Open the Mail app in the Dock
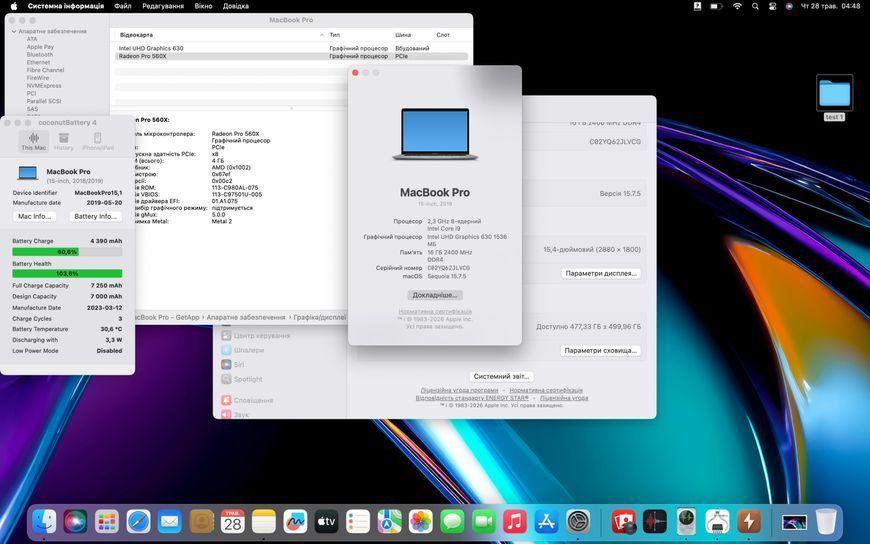Image resolution: width=870 pixels, height=544 pixels. coord(169,522)
